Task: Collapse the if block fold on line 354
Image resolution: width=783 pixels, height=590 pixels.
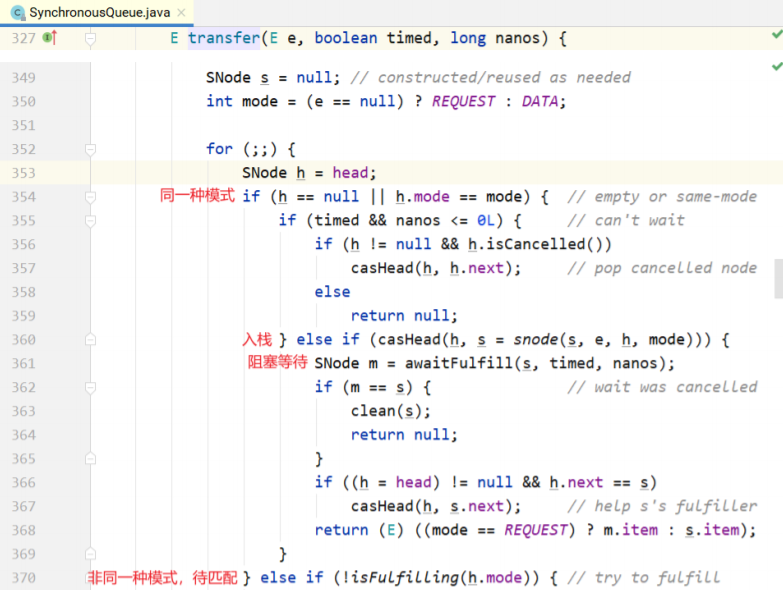Action: (90, 197)
